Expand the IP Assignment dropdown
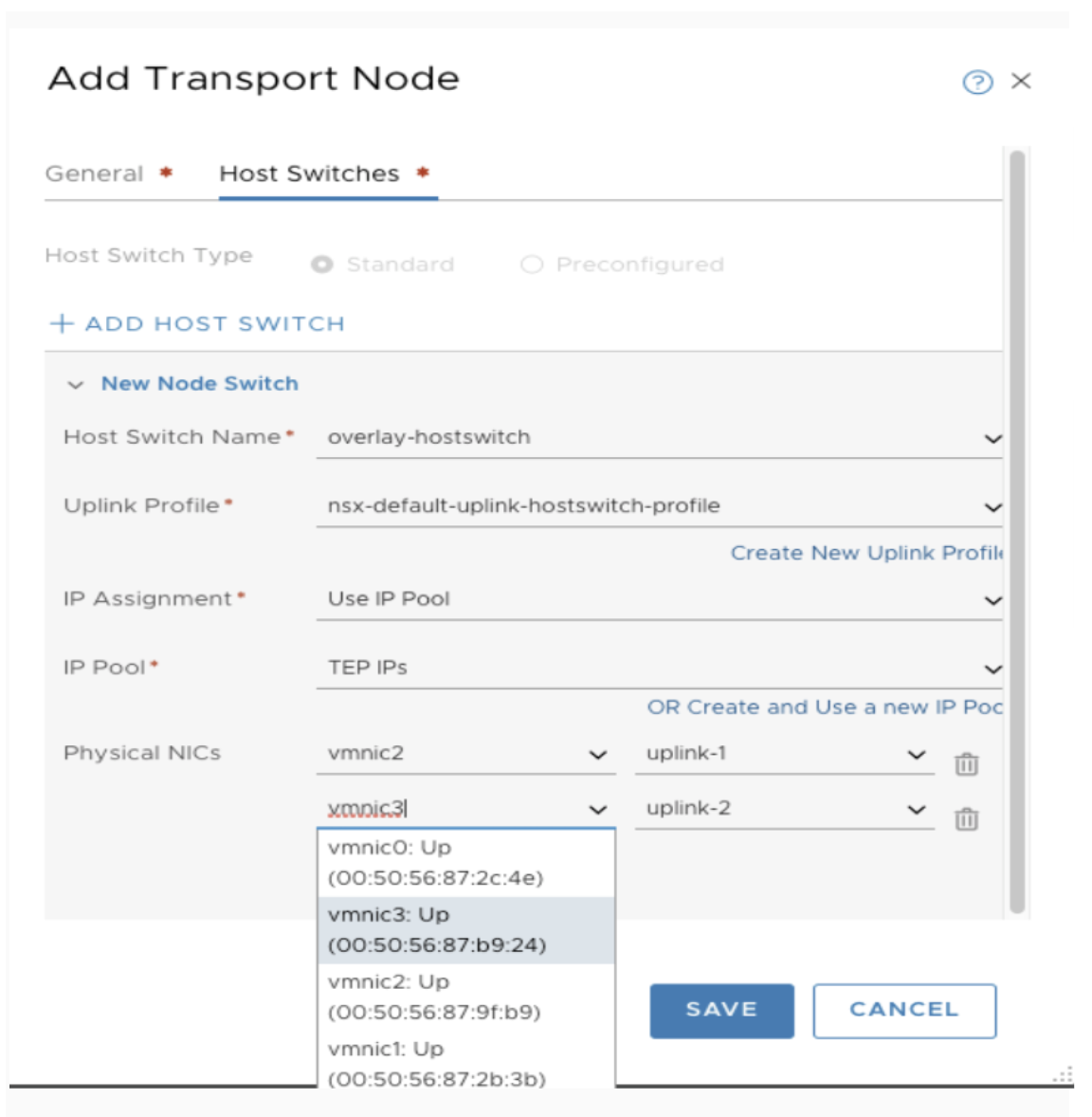Viewport: 1092px width, 1117px height. coord(992,600)
